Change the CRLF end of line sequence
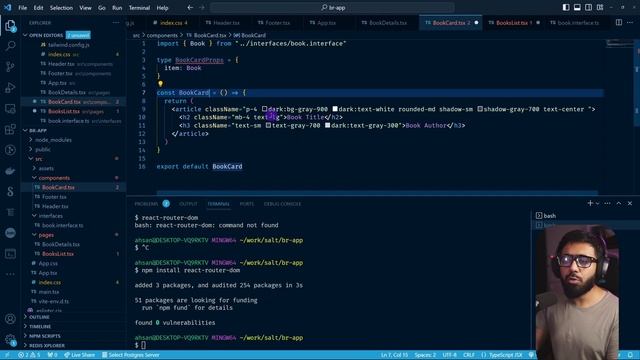This screenshot has height=360, width=640. point(469,355)
